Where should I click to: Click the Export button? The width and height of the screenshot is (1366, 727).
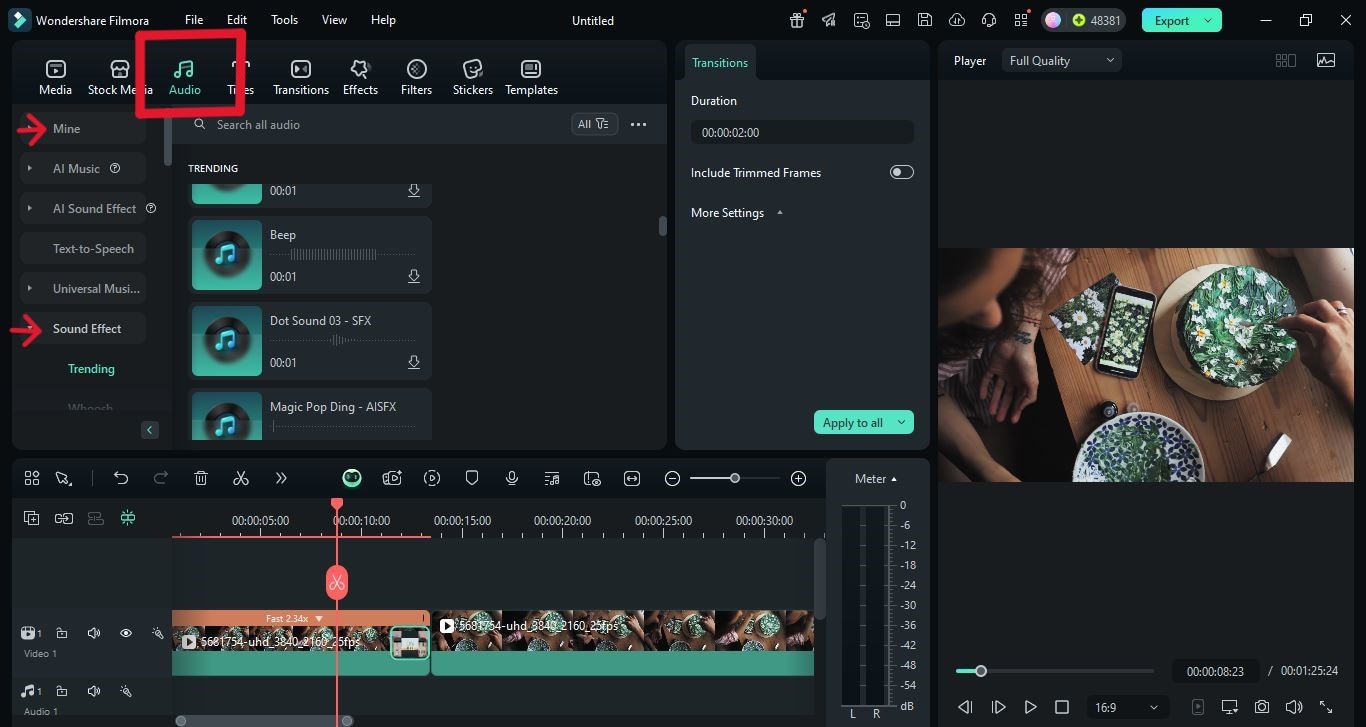[1171, 20]
